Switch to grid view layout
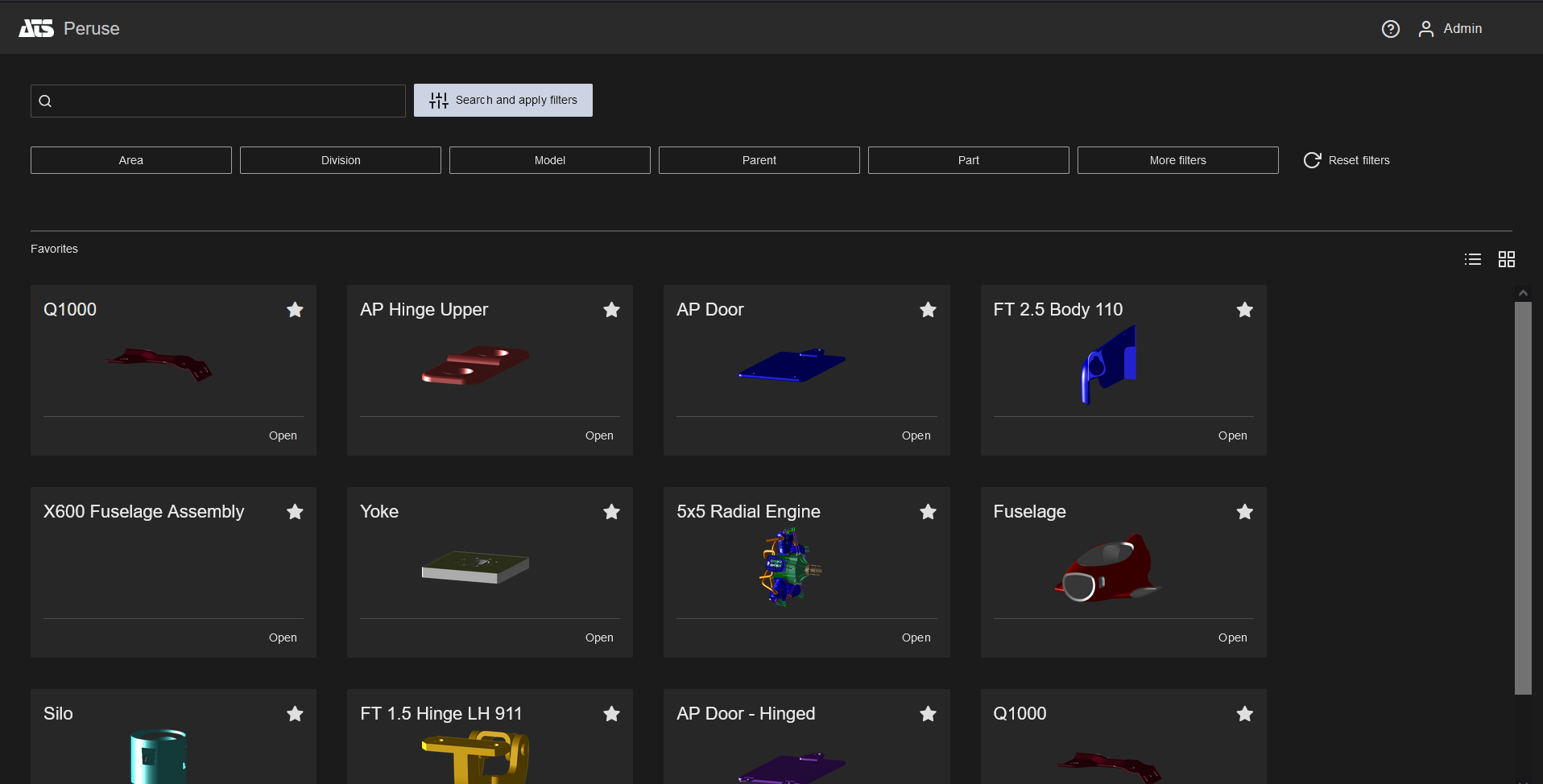 click(x=1506, y=259)
